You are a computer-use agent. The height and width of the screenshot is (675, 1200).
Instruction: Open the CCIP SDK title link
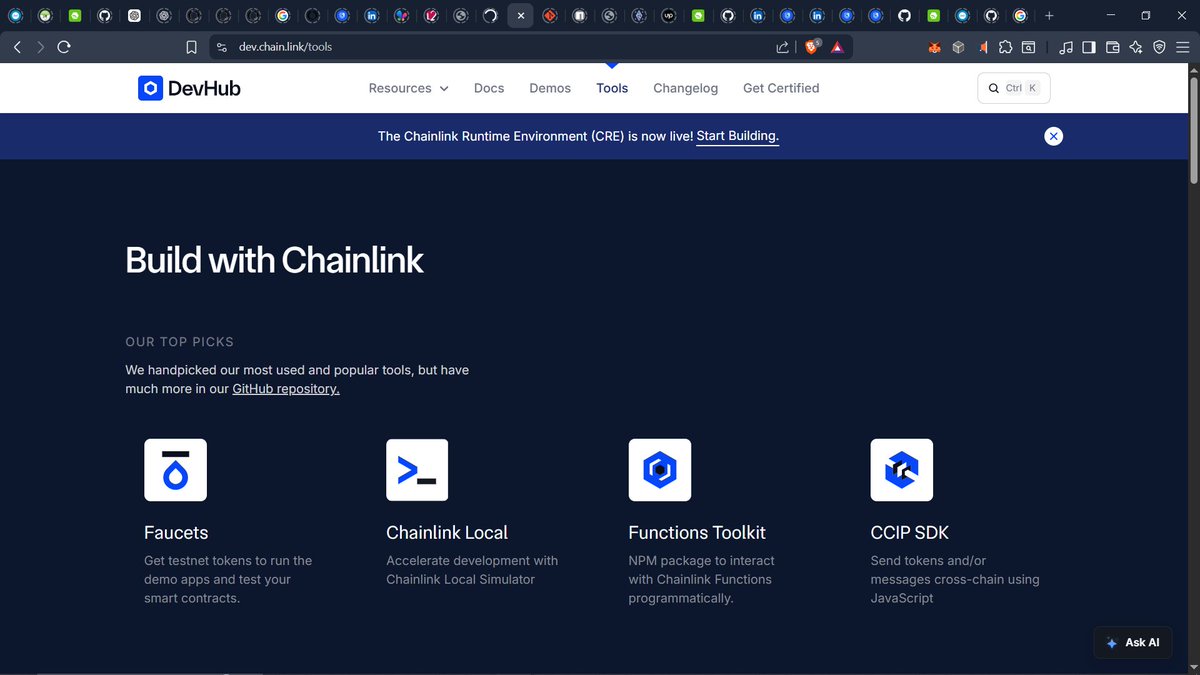tap(910, 533)
